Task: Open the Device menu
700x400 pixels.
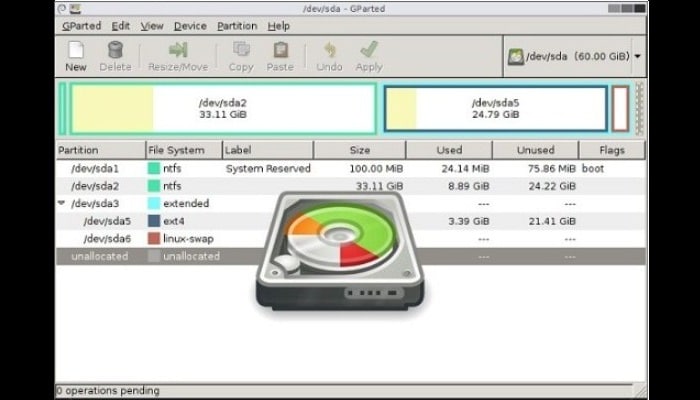Action: pyautogui.click(x=190, y=26)
